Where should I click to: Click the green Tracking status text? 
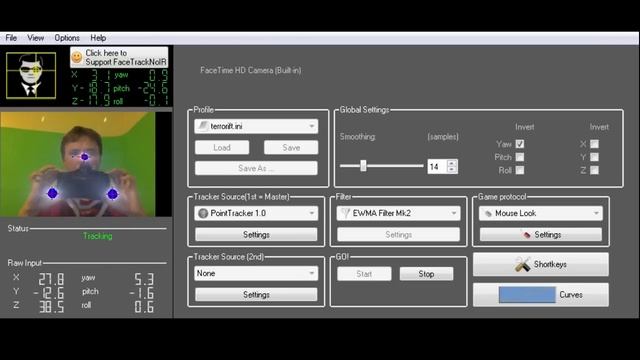(x=98, y=236)
